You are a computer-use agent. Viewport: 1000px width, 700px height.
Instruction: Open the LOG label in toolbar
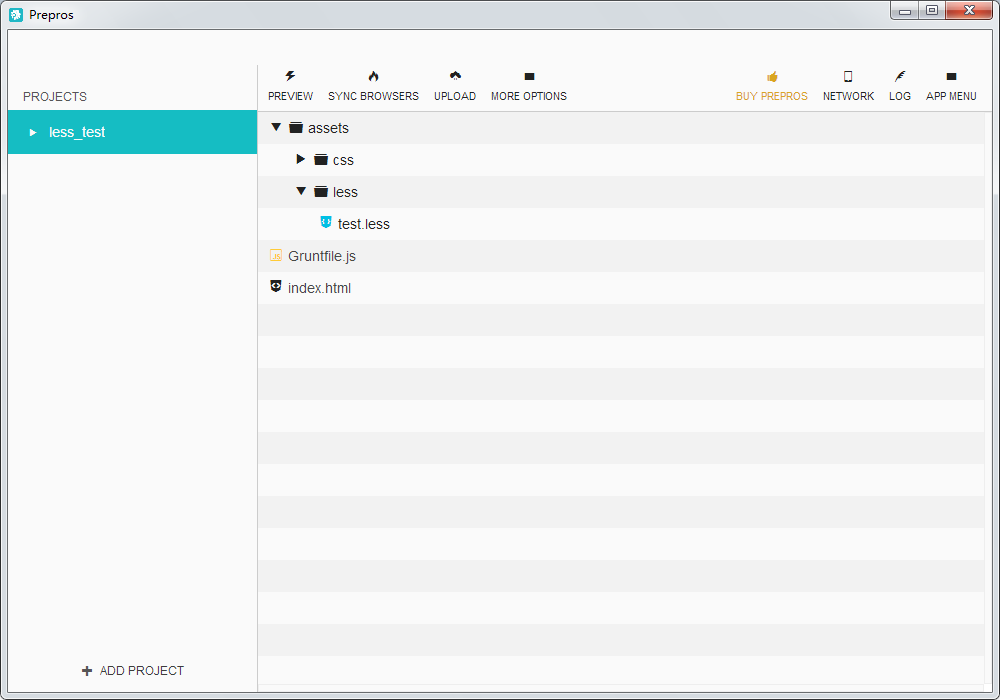[900, 96]
